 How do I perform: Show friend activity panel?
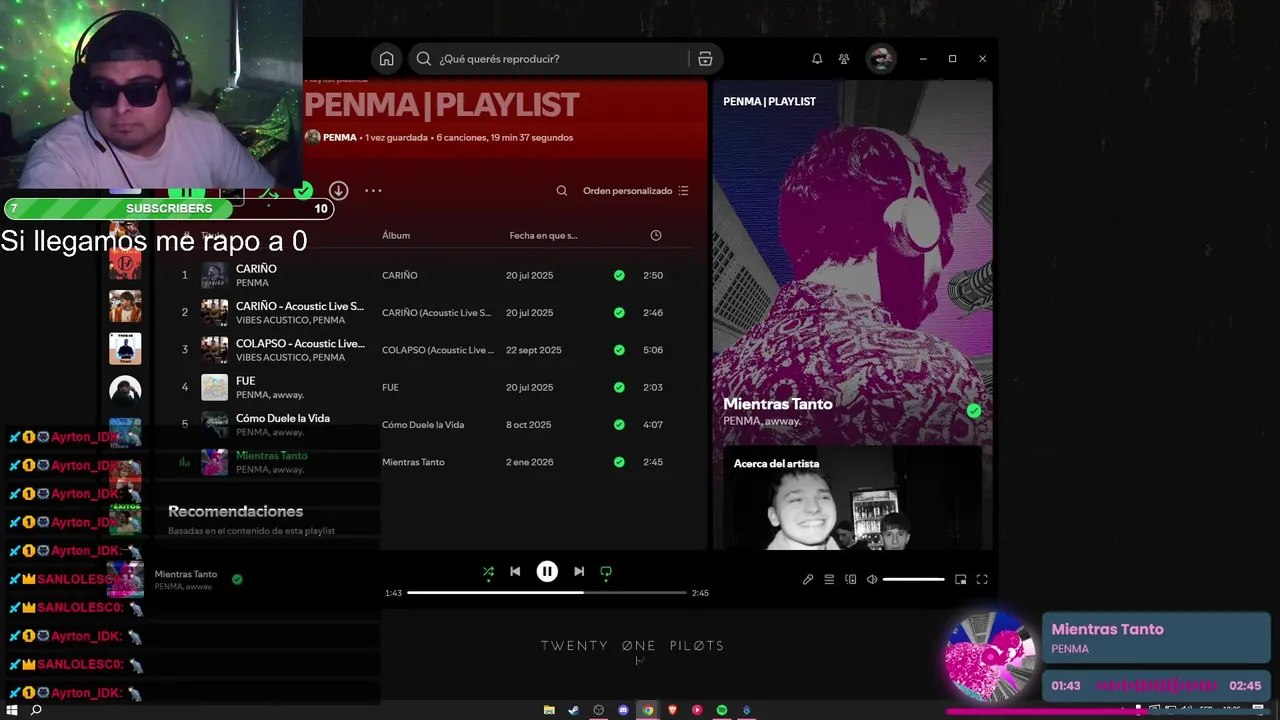844,59
